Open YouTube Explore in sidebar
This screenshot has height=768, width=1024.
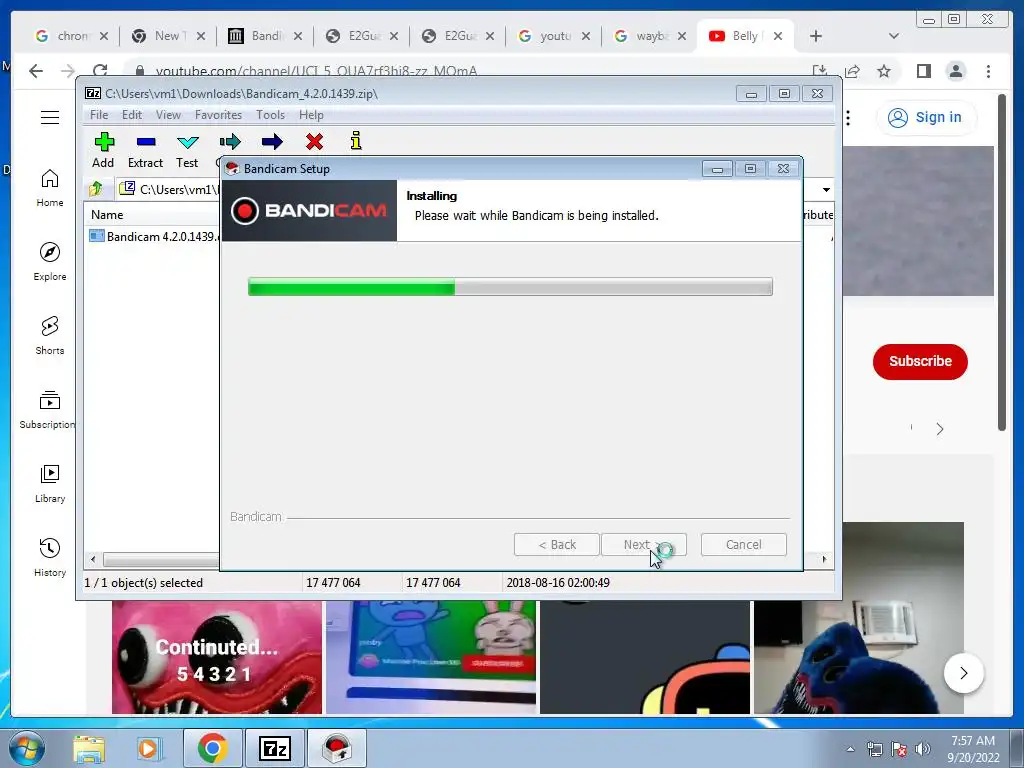click(50, 262)
